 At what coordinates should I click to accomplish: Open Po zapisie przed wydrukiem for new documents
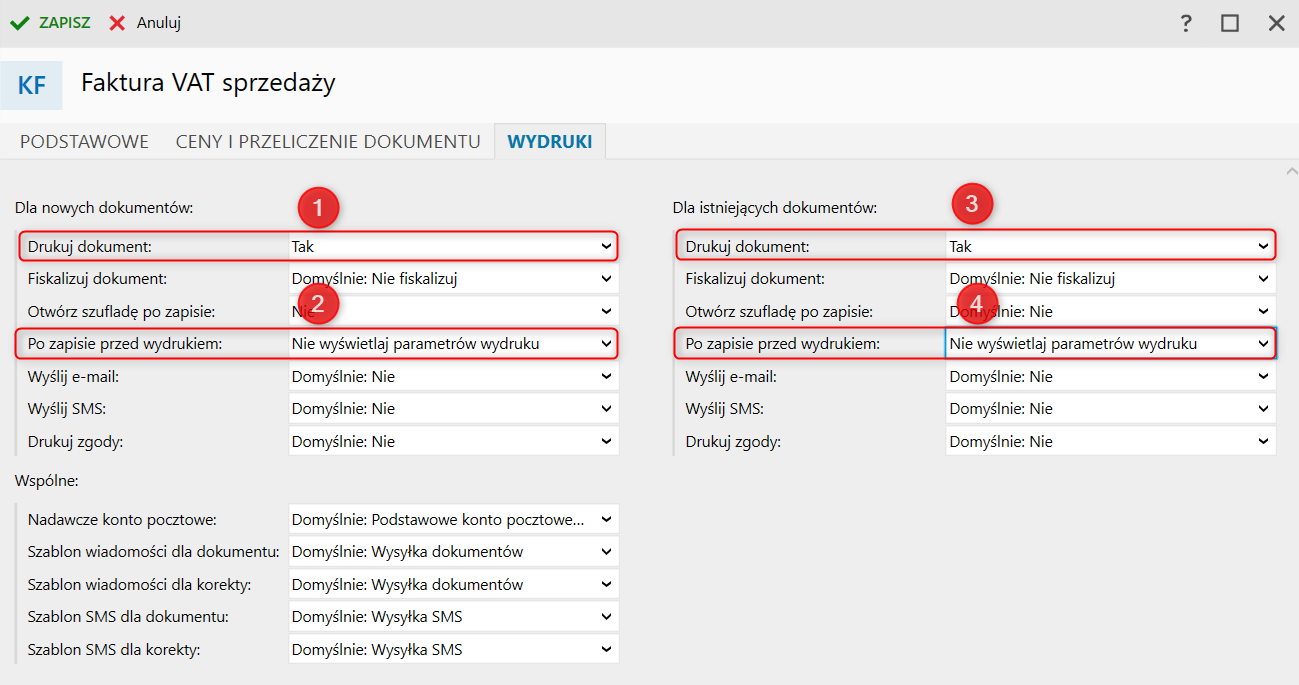tap(453, 344)
